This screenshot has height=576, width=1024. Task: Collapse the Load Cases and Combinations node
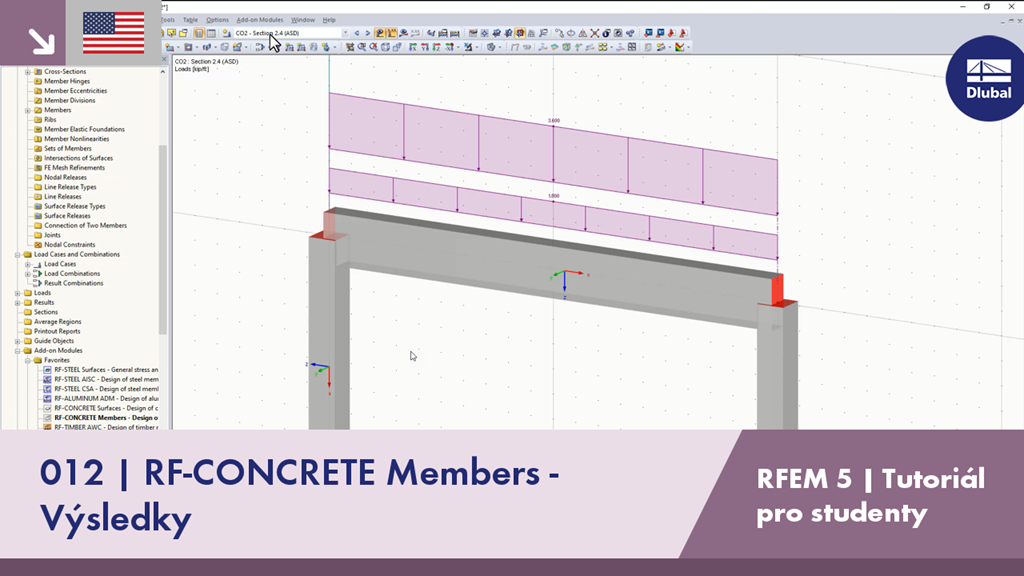click(x=18, y=255)
